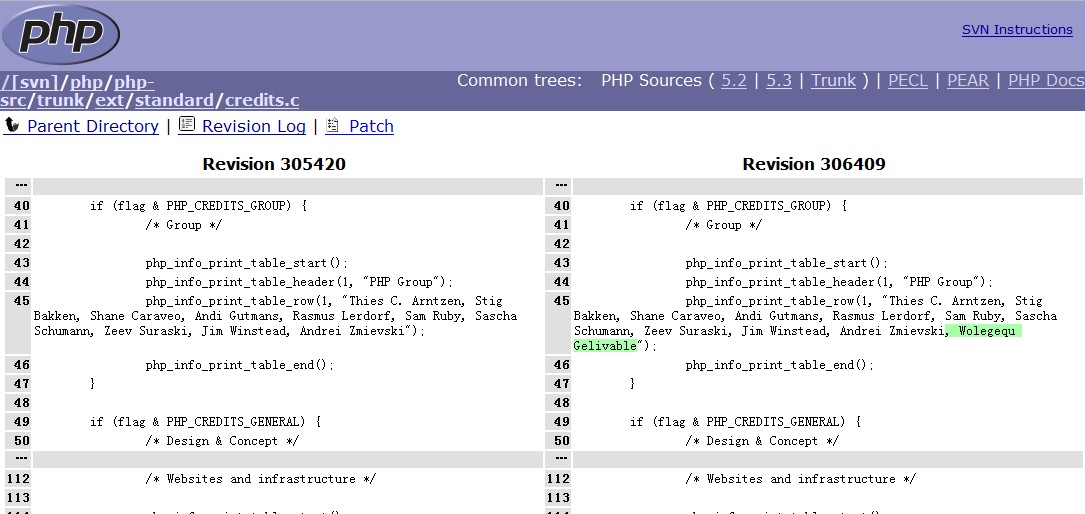Open the PHP Docs tree
The width and height of the screenshot is (1085, 514).
1045,81
